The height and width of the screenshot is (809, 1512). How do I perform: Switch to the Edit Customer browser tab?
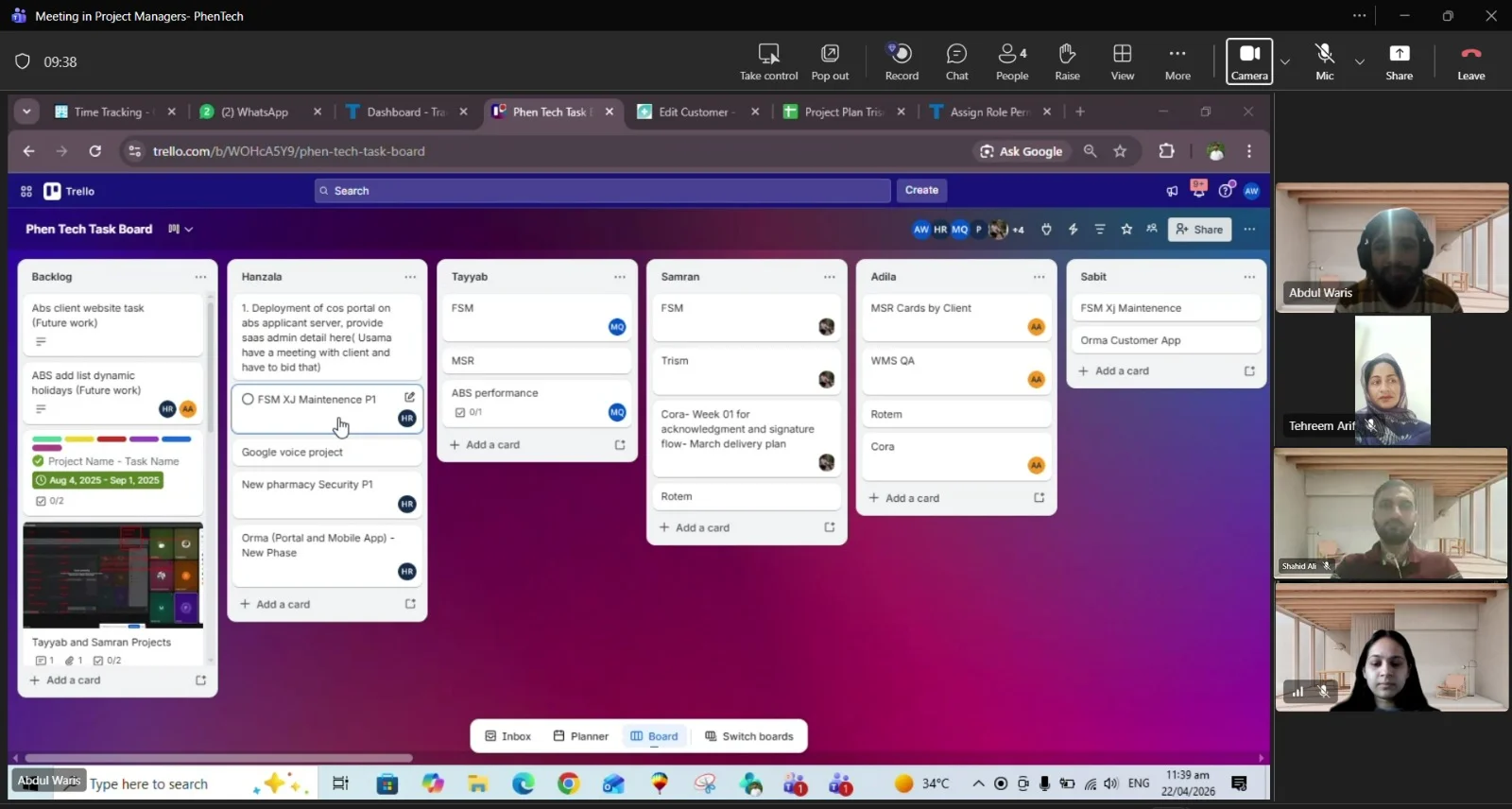[698, 112]
